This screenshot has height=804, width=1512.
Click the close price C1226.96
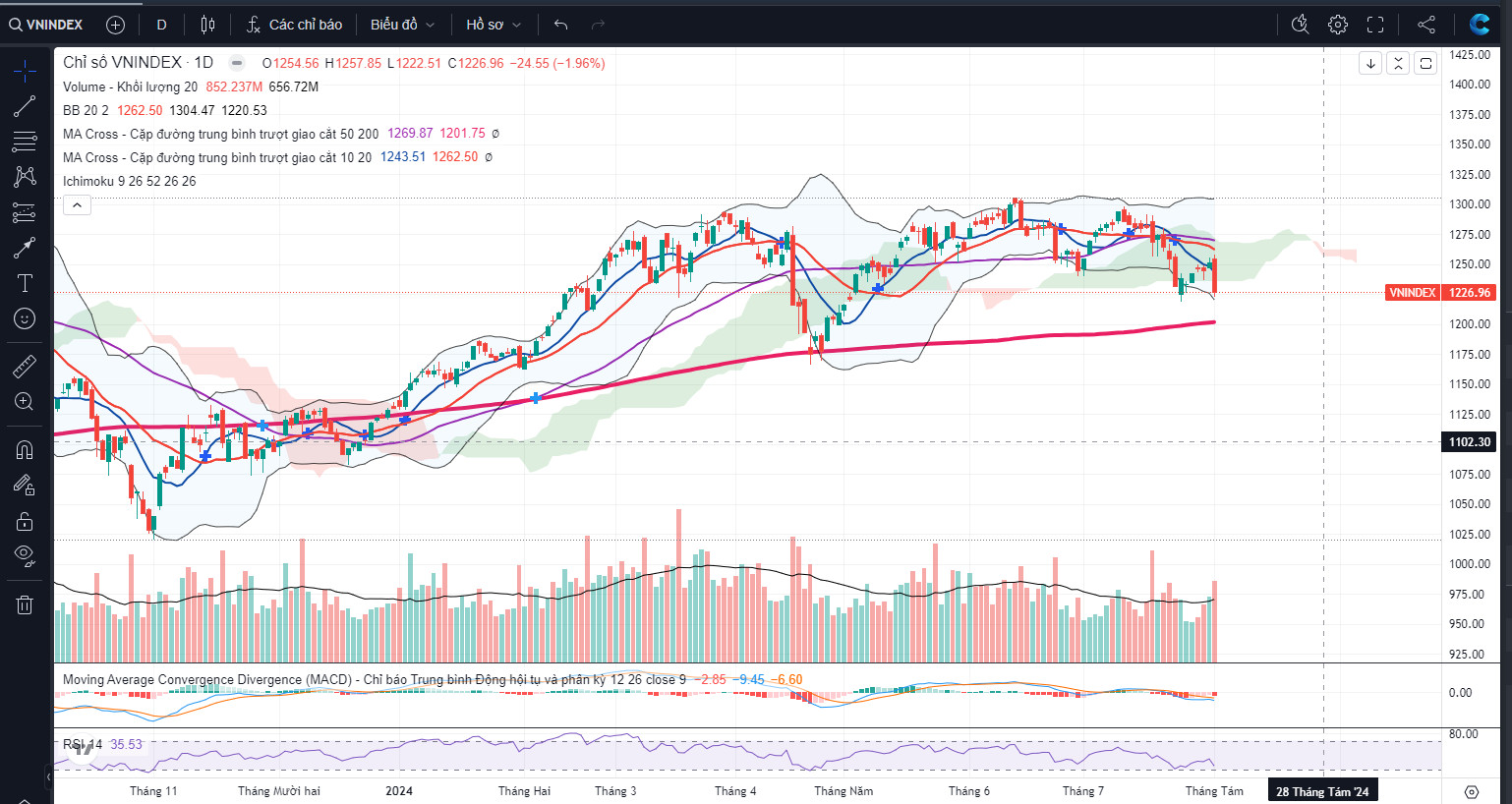click(476, 63)
